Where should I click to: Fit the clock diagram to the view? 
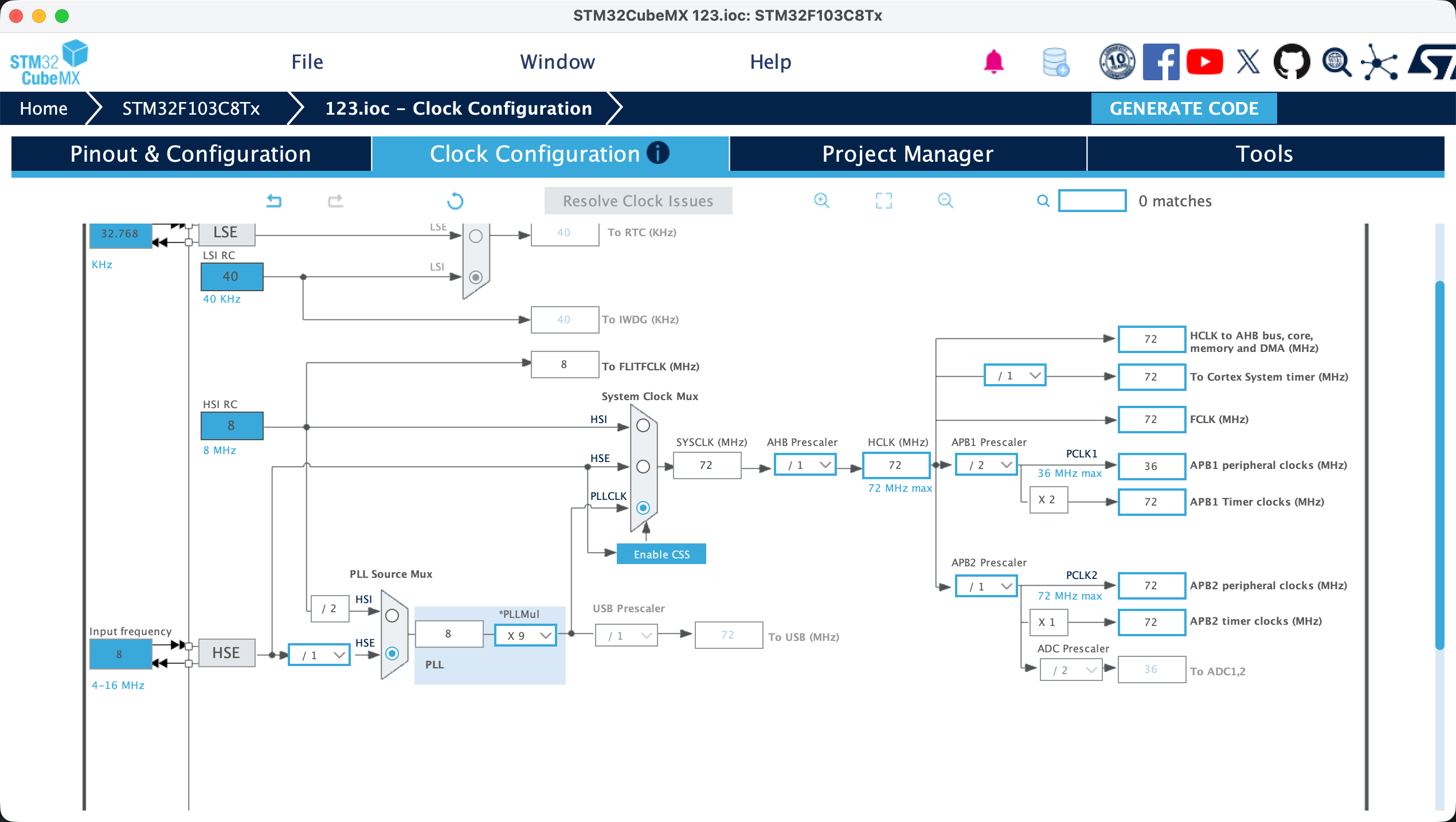coord(884,201)
